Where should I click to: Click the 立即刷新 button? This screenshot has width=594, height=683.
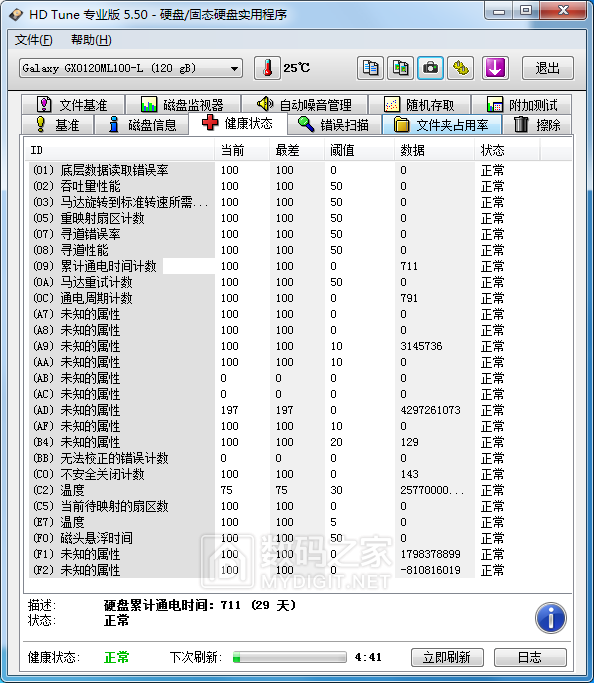[x=447, y=657]
